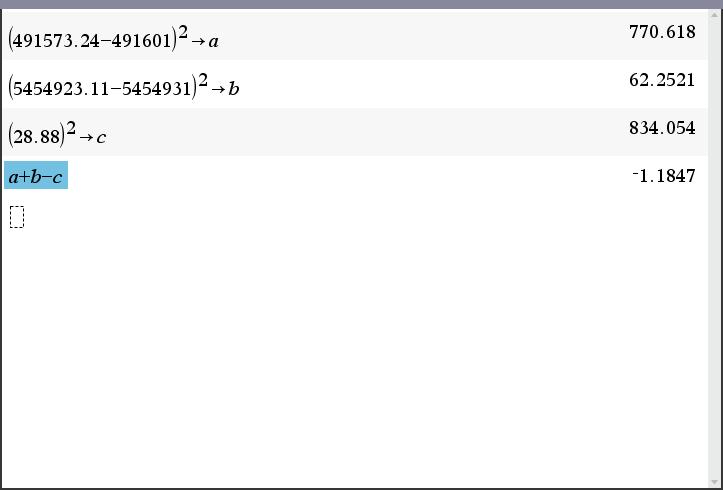Click the store arrow before variable c

[86, 137]
